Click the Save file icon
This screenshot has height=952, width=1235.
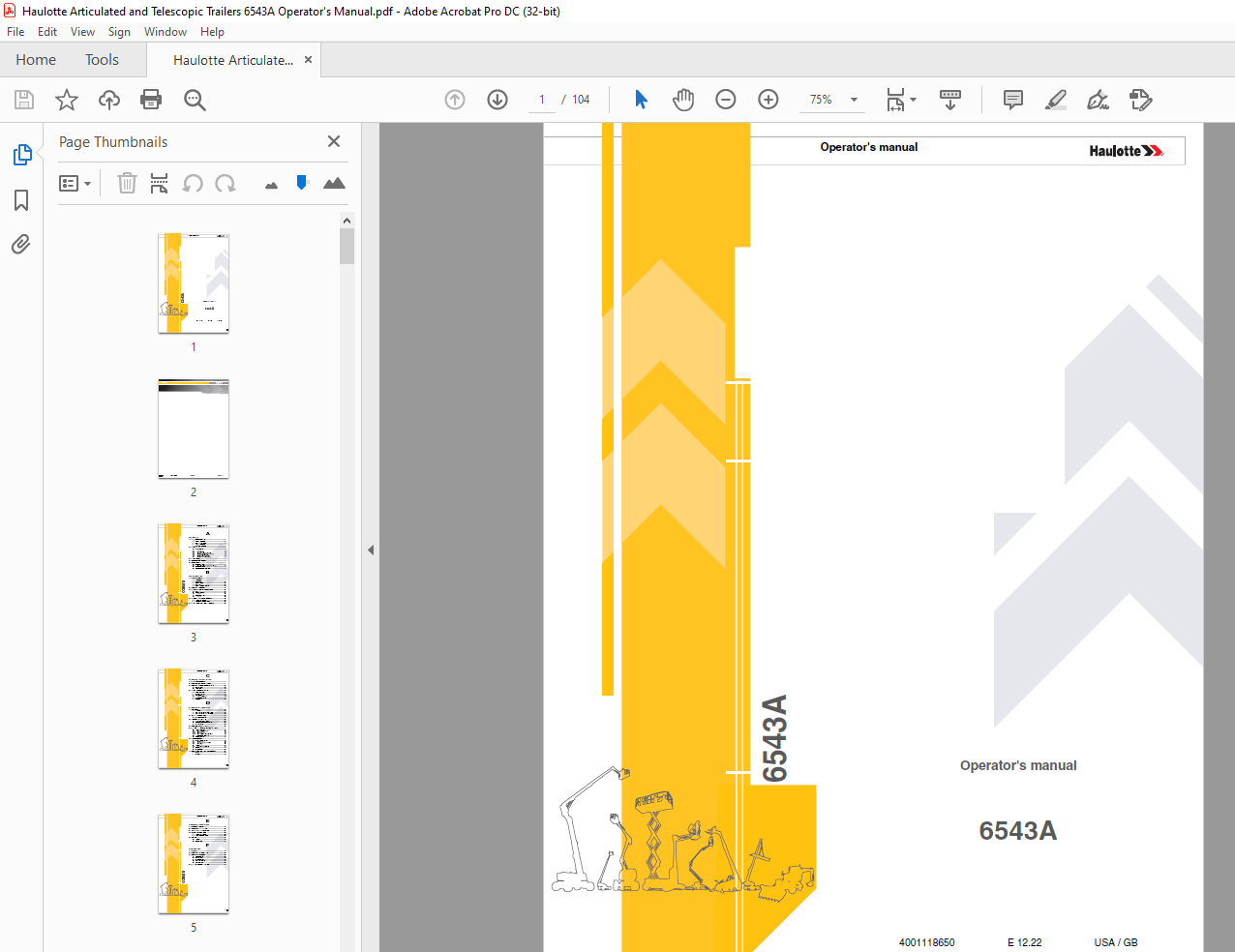click(24, 100)
